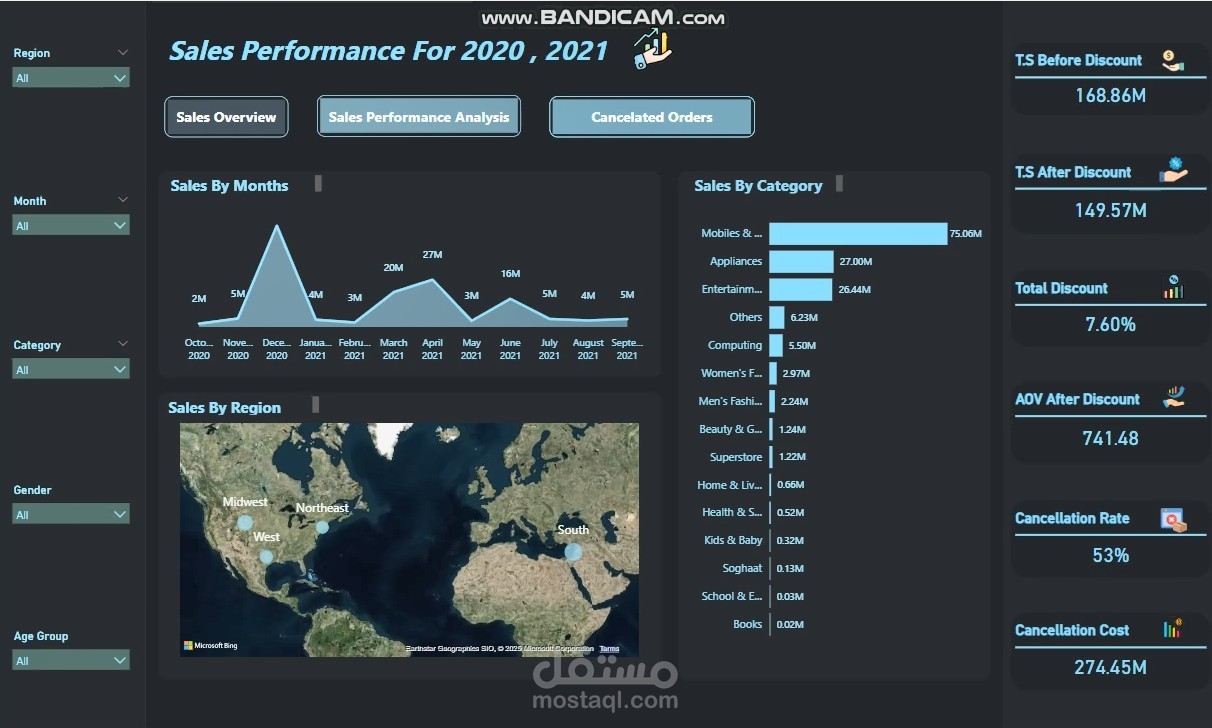Switch to the Sales Performance Analysis page
Screen dimensions: 1212x728
(418, 116)
